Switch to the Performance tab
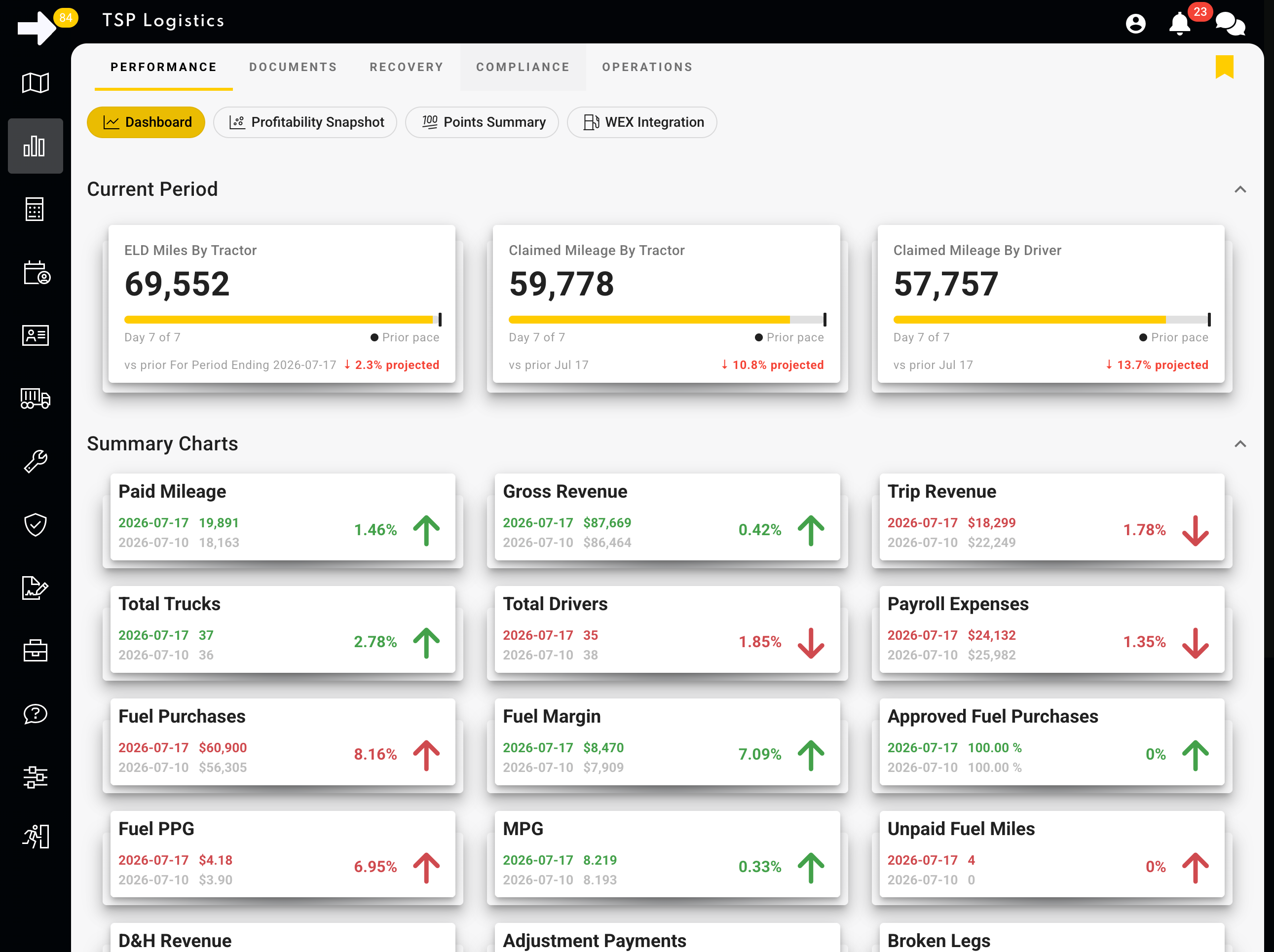This screenshot has height=952, width=1274. 164,67
